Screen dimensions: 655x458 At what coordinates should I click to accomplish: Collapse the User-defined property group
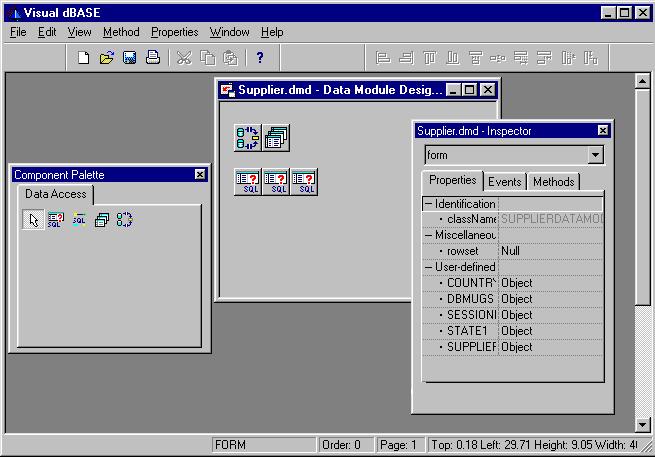point(428,267)
